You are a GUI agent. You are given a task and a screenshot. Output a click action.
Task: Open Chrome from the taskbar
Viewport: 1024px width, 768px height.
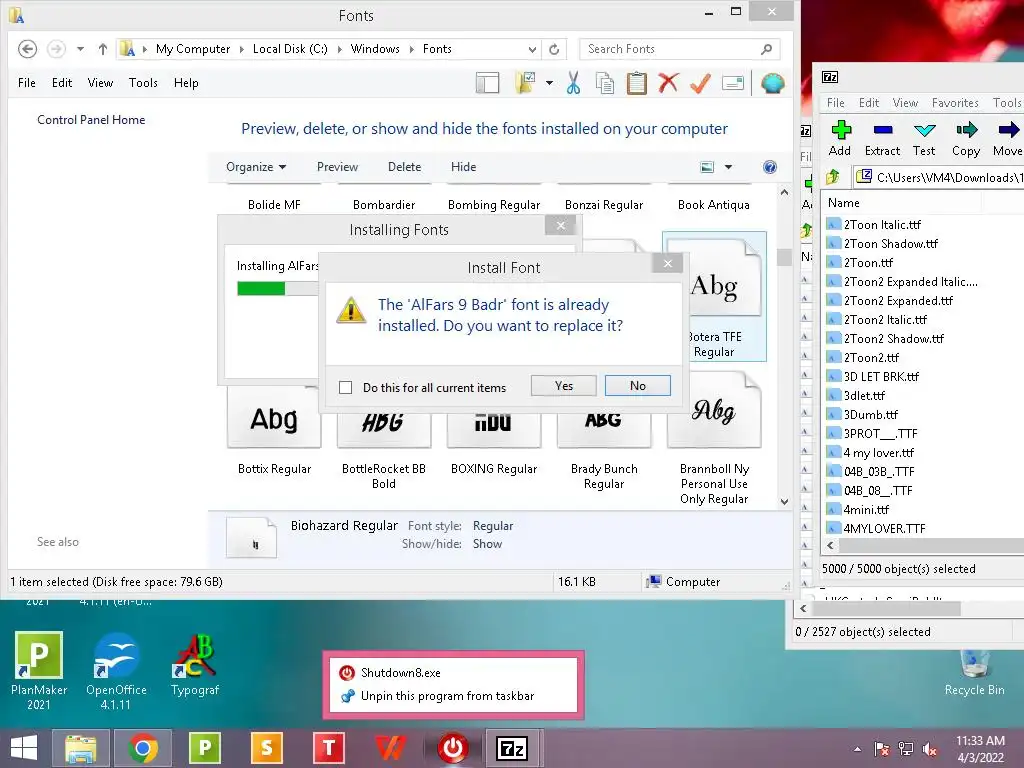click(142, 748)
